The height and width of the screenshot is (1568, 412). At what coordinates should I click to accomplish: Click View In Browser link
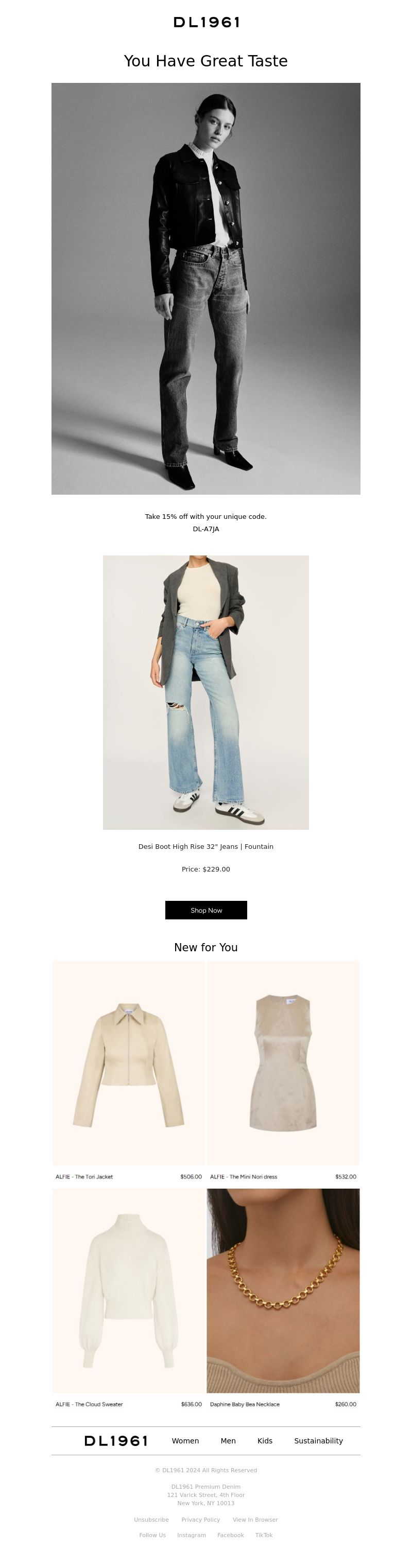pyautogui.click(x=255, y=1519)
